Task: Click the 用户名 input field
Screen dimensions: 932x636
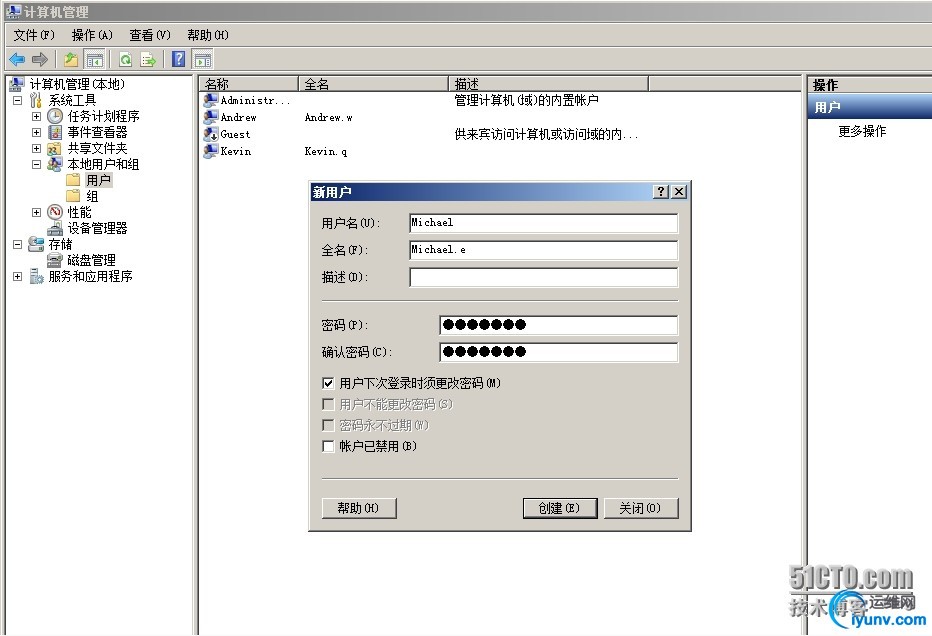Action: tap(543, 223)
